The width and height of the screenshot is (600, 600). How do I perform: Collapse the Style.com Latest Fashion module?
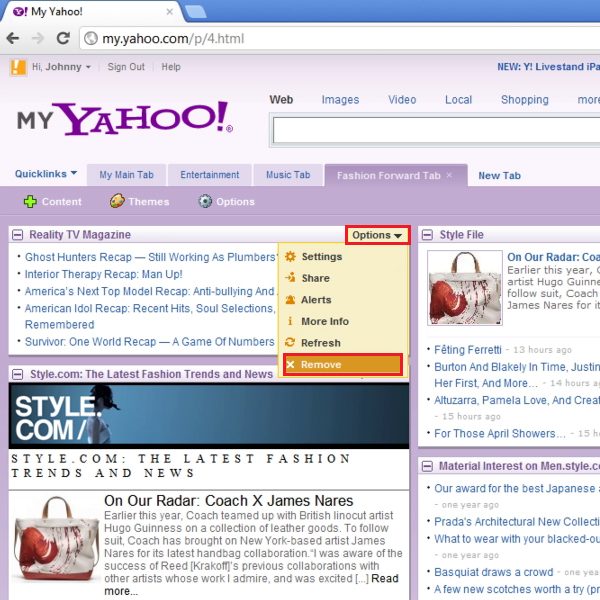(18, 374)
